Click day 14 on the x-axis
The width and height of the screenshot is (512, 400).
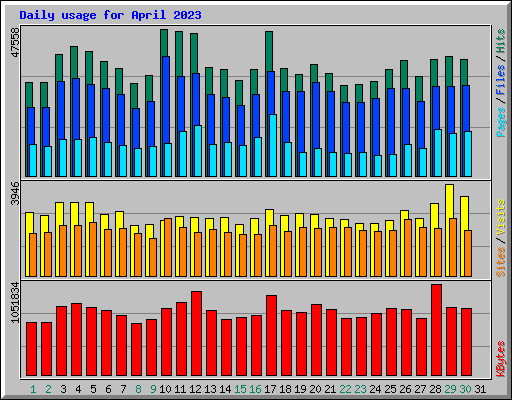click(x=225, y=389)
